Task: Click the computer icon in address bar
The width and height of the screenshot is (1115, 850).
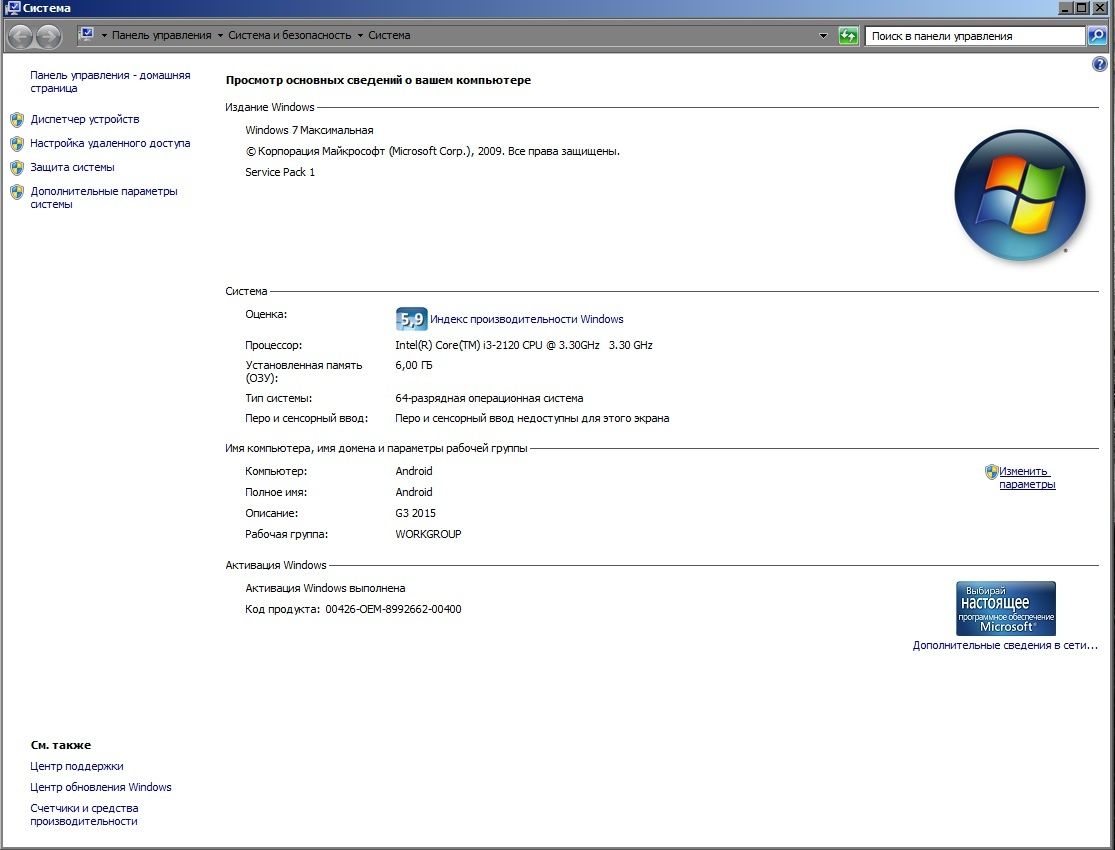Action: click(87, 34)
